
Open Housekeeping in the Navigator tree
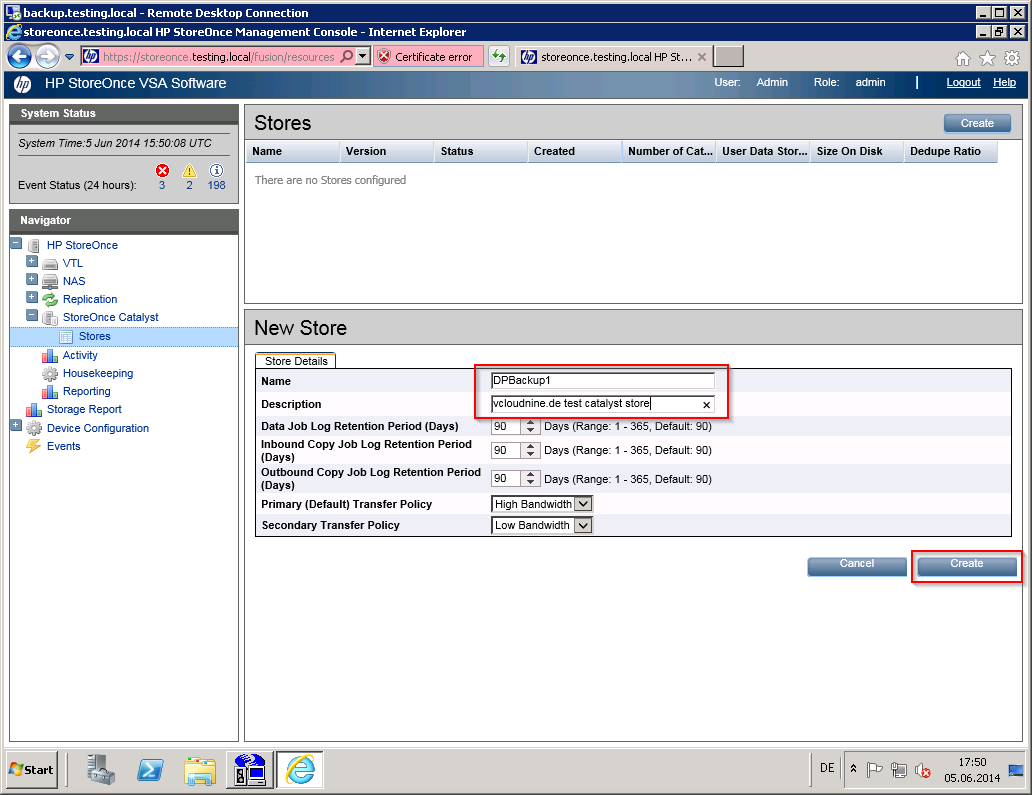(98, 373)
